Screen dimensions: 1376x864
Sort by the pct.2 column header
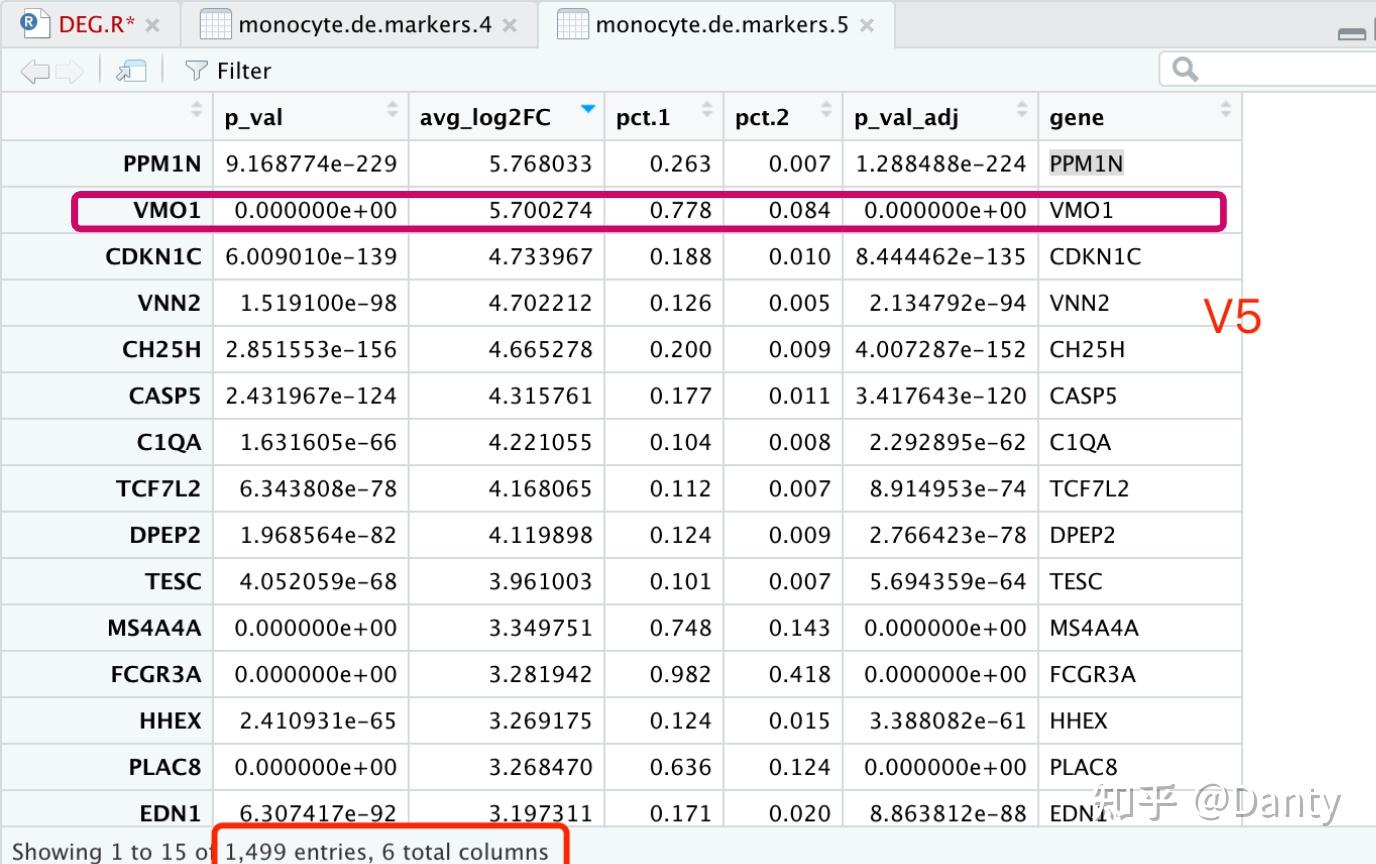click(783, 117)
